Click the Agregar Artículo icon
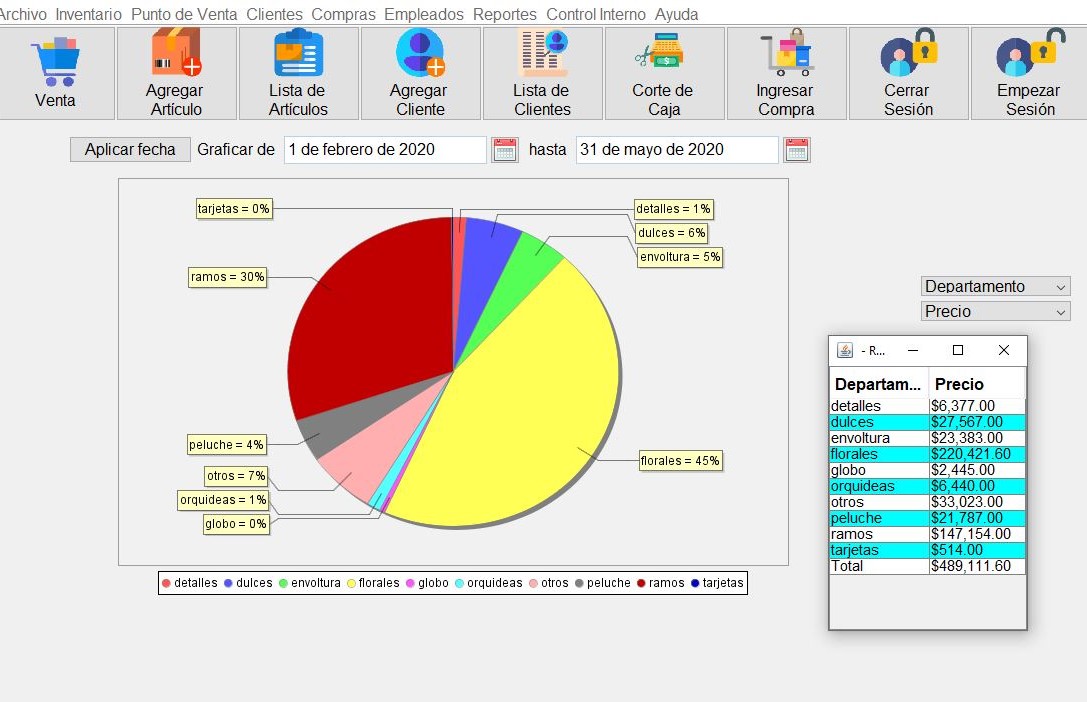Screen dimensions: 1087x702 click(176, 54)
